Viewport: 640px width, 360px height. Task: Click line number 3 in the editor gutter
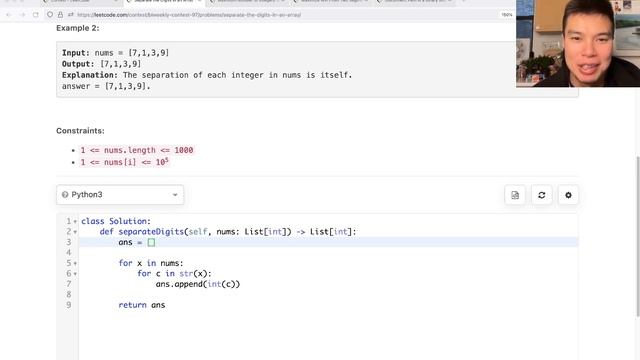69,242
